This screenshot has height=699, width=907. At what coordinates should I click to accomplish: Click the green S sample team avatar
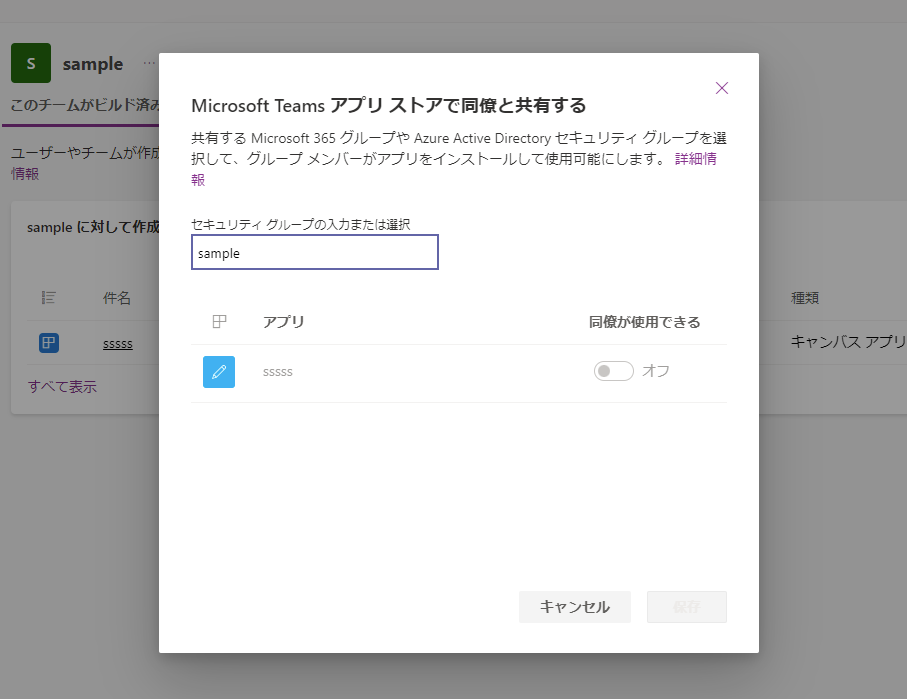click(x=31, y=63)
